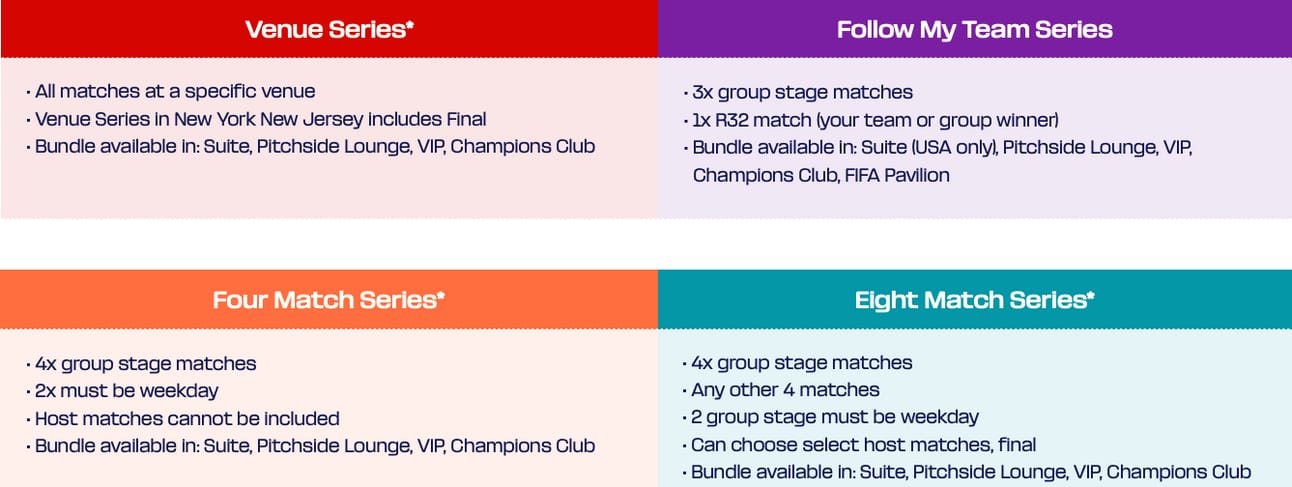Select 'Host matches cannot be included' line

coord(182,418)
